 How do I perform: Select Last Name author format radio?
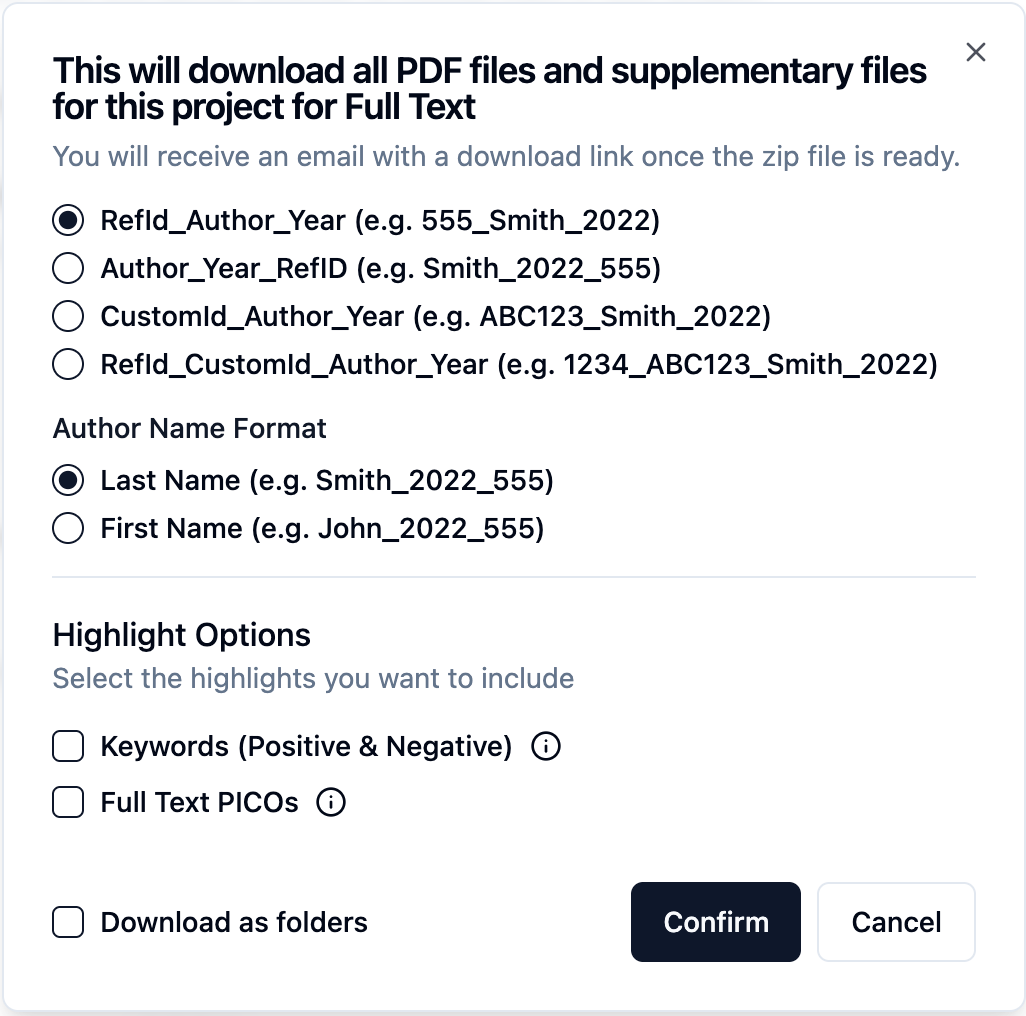(x=68, y=481)
